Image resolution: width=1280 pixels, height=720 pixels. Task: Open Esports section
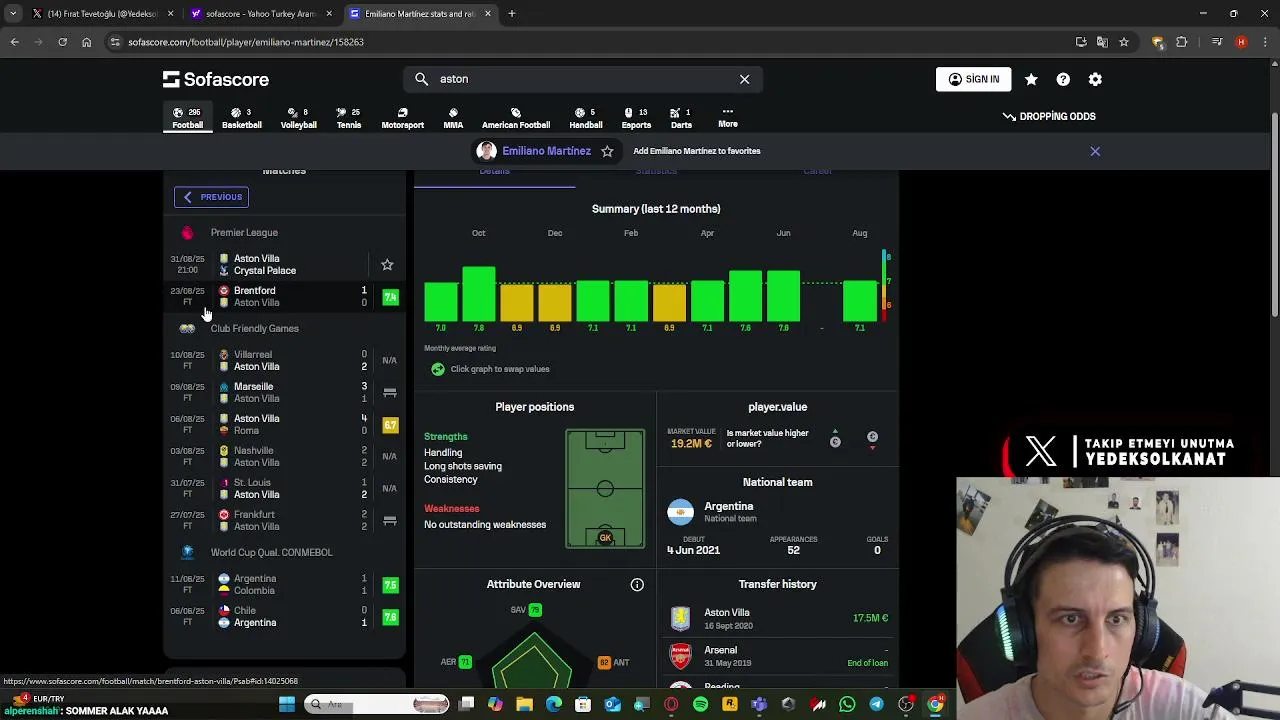(636, 118)
